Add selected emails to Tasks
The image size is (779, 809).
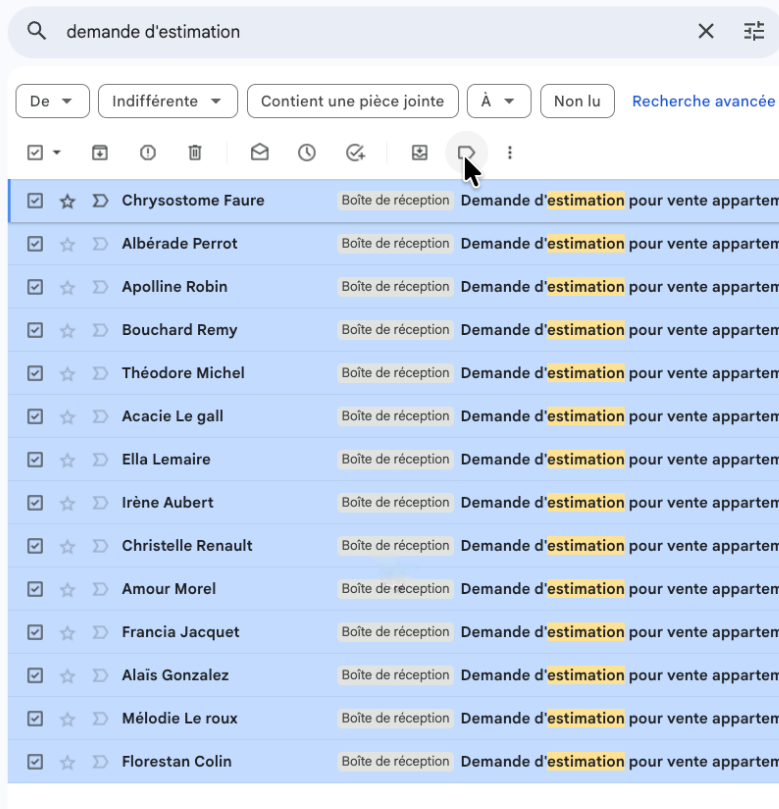355,153
